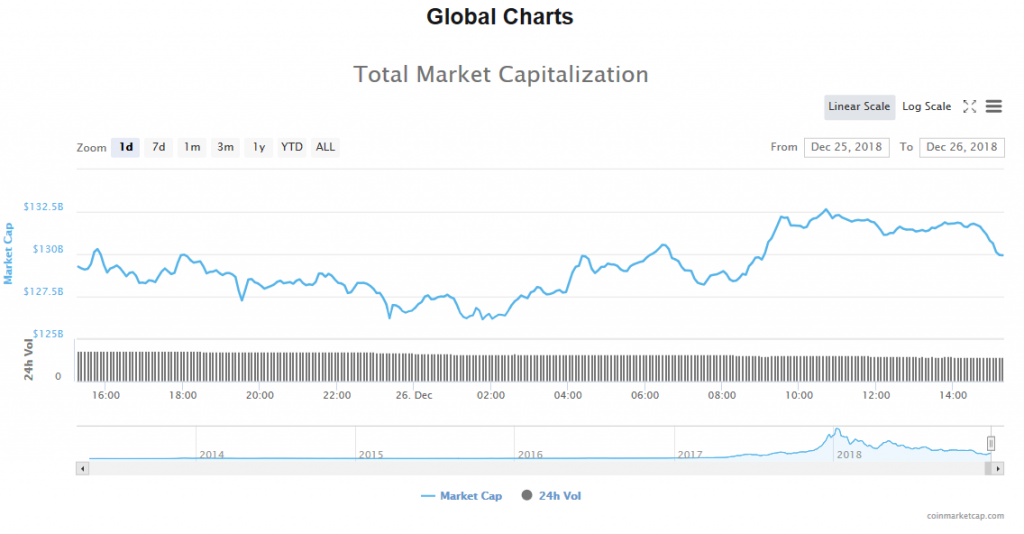1024x534 pixels.
Task: Toggle fullscreen chart view icon
Action: click(x=969, y=107)
